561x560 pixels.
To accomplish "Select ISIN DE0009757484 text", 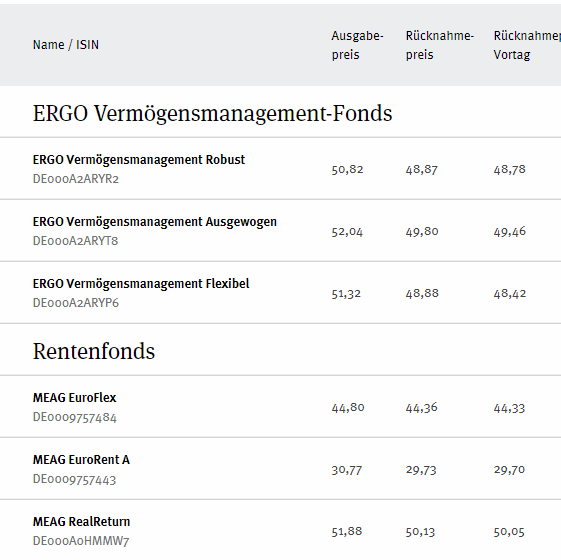I will (74, 418).
